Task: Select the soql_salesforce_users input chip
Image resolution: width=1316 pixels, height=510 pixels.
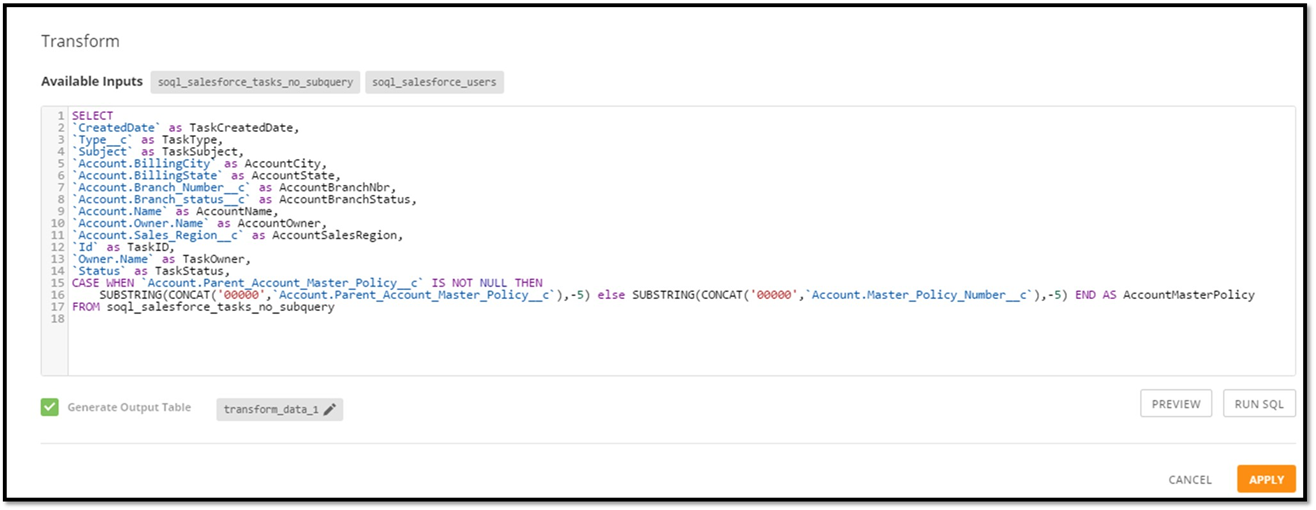Action: (x=435, y=82)
